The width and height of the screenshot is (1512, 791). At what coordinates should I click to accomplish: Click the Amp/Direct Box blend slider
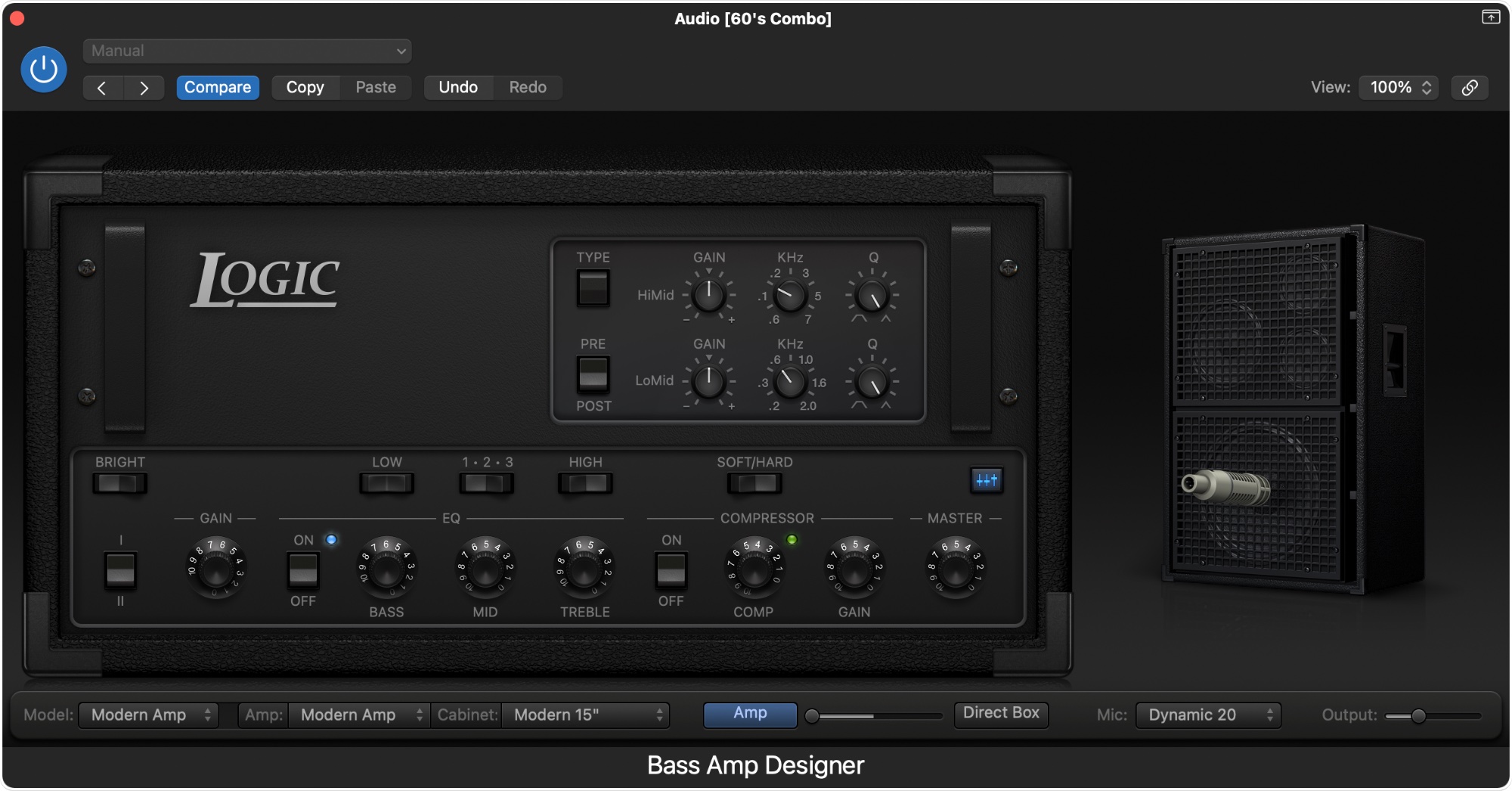(x=875, y=715)
